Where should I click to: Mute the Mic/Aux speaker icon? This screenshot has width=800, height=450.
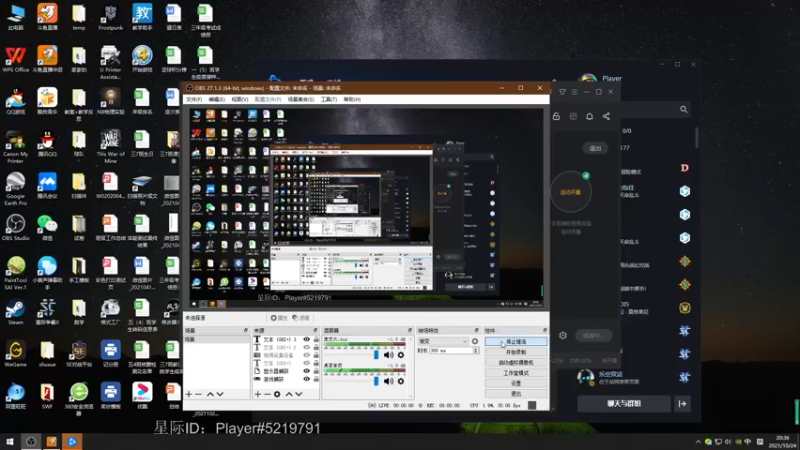tap(389, 355)
